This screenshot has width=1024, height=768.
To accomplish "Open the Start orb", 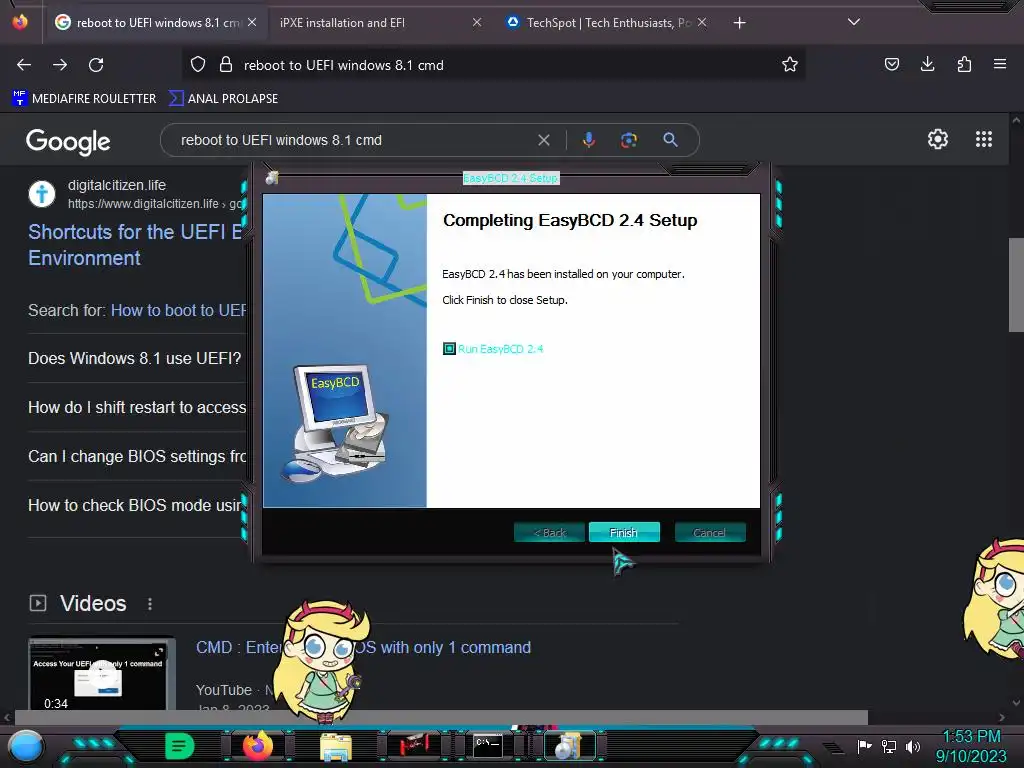I will pyautogui.click(x=26, y=746).
